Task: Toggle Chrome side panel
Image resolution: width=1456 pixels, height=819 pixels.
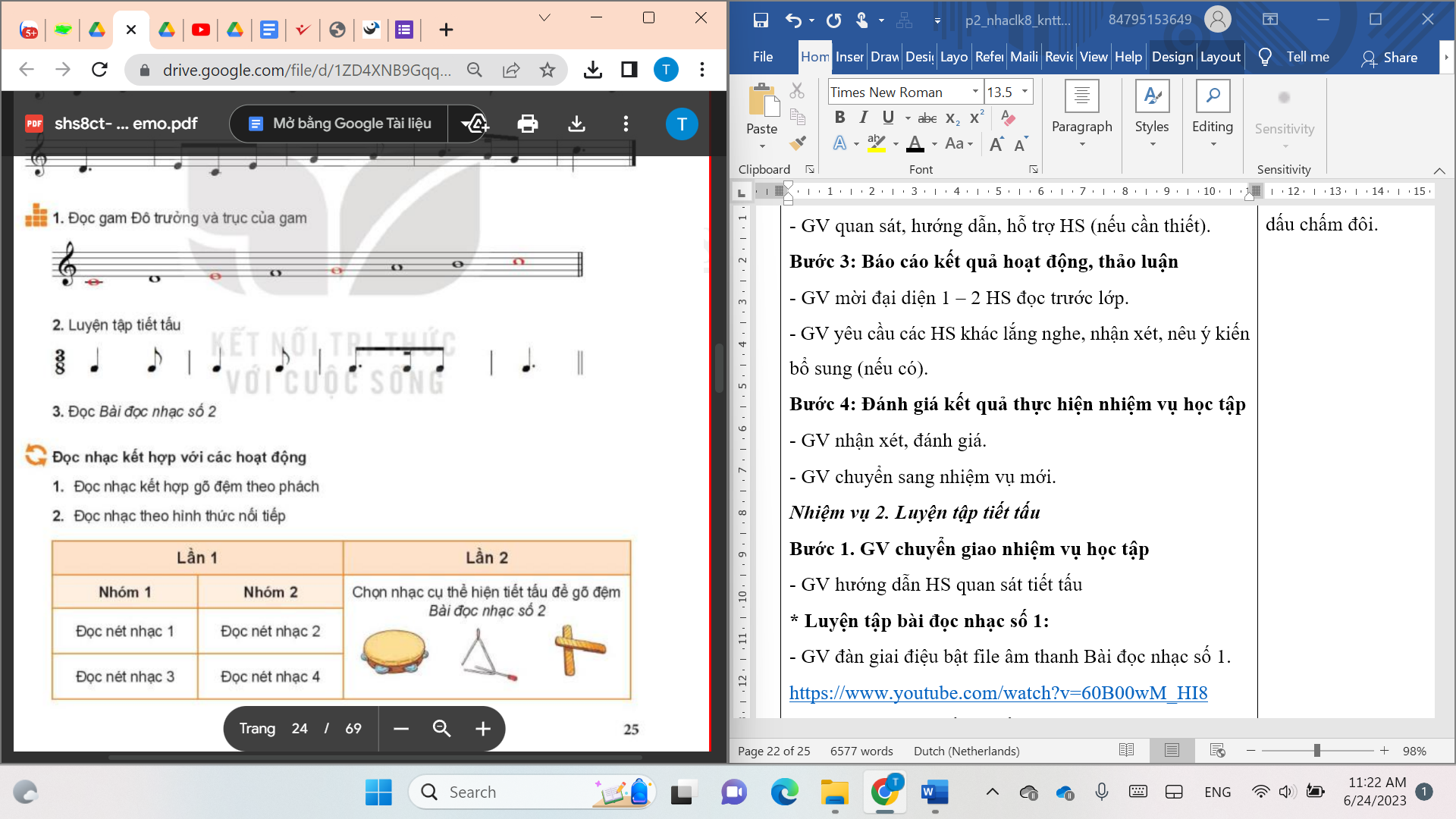Action: tap(629, 70)
